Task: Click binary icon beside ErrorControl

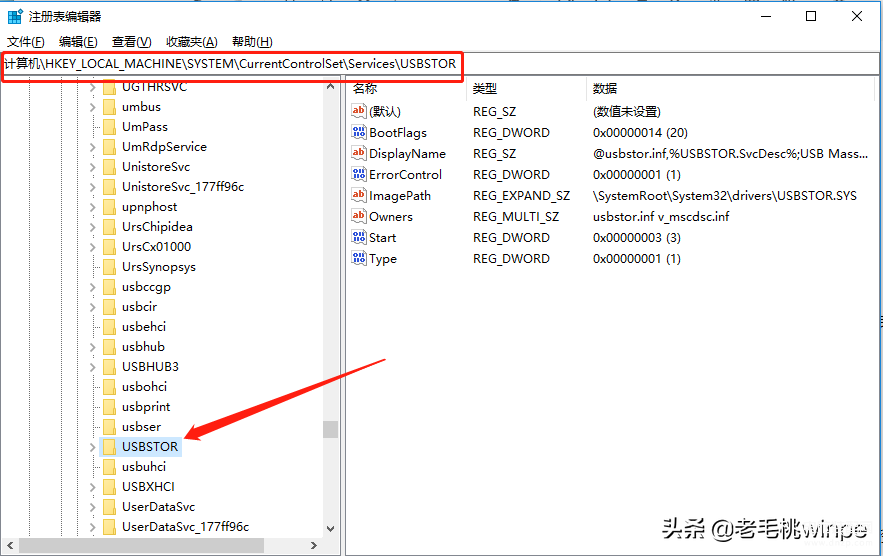Action: tap(359, 174)
